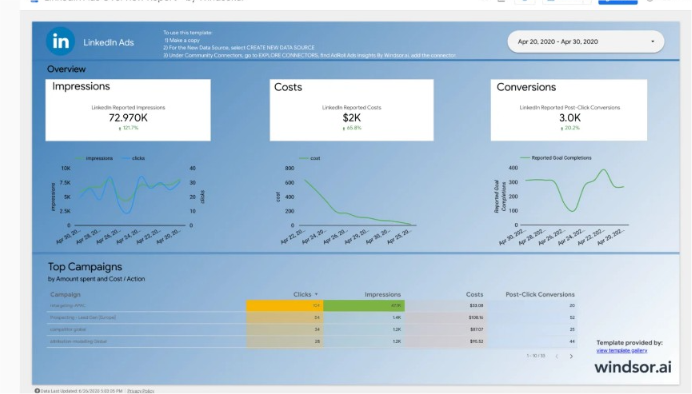Image resolution: width=692 pixels, height=394 pixels.
Task: Click the LinkedIn logo icon
Action: (x=60, y=41)
